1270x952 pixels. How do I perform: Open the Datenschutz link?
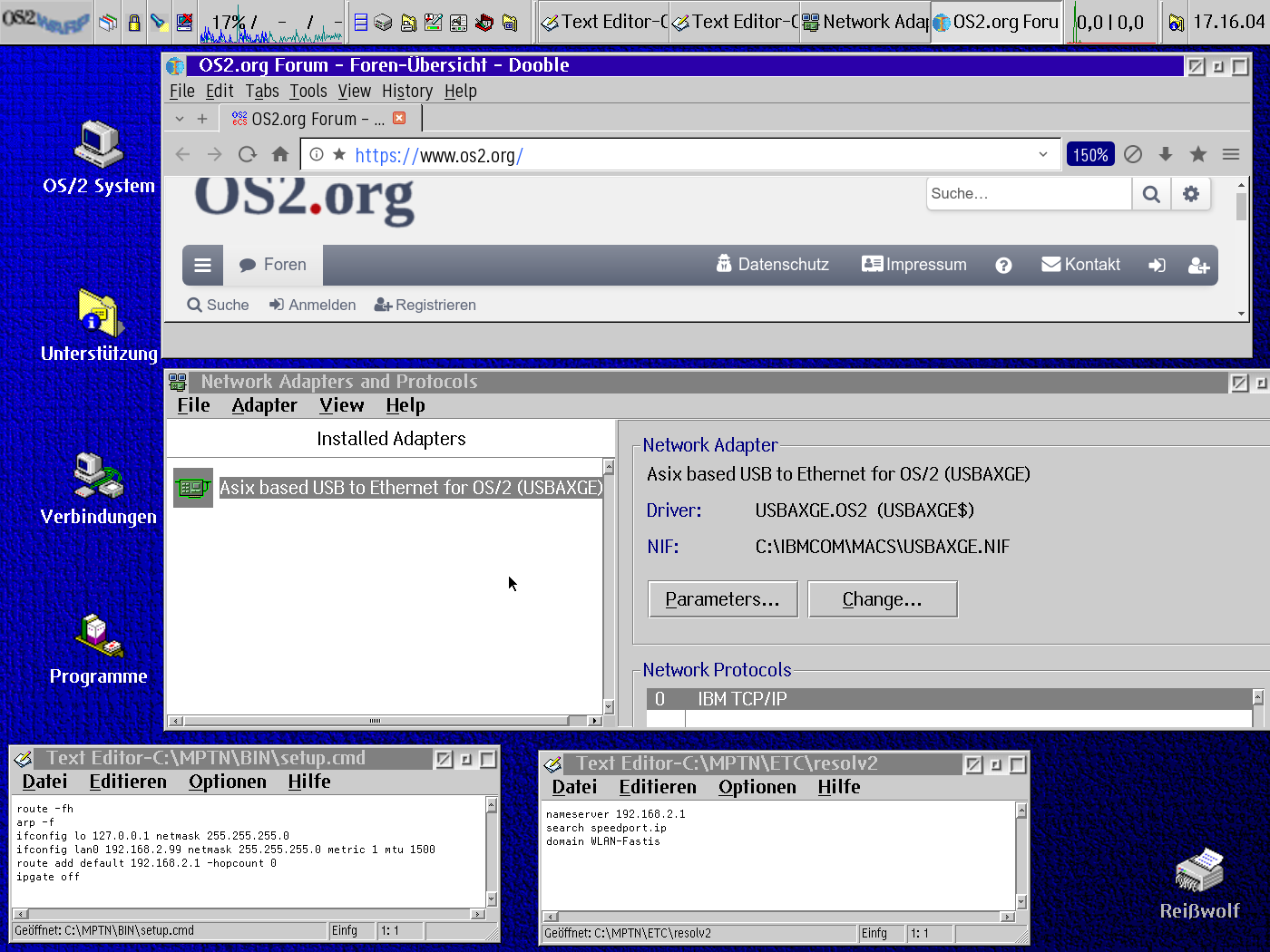coord(773,265)
